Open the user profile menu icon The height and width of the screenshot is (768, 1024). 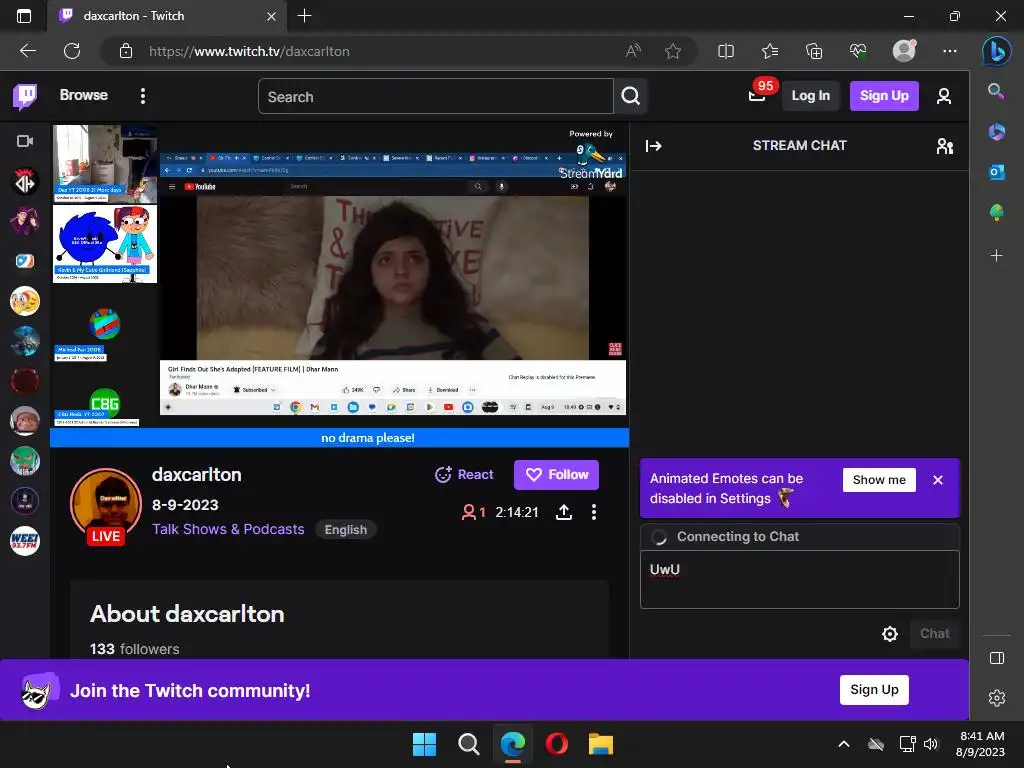pos(943,97)
